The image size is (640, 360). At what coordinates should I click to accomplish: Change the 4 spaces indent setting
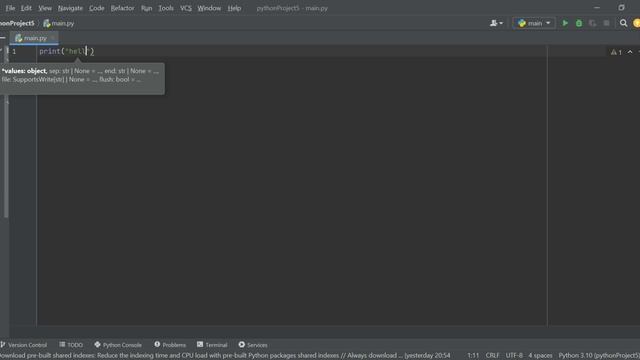540,356
